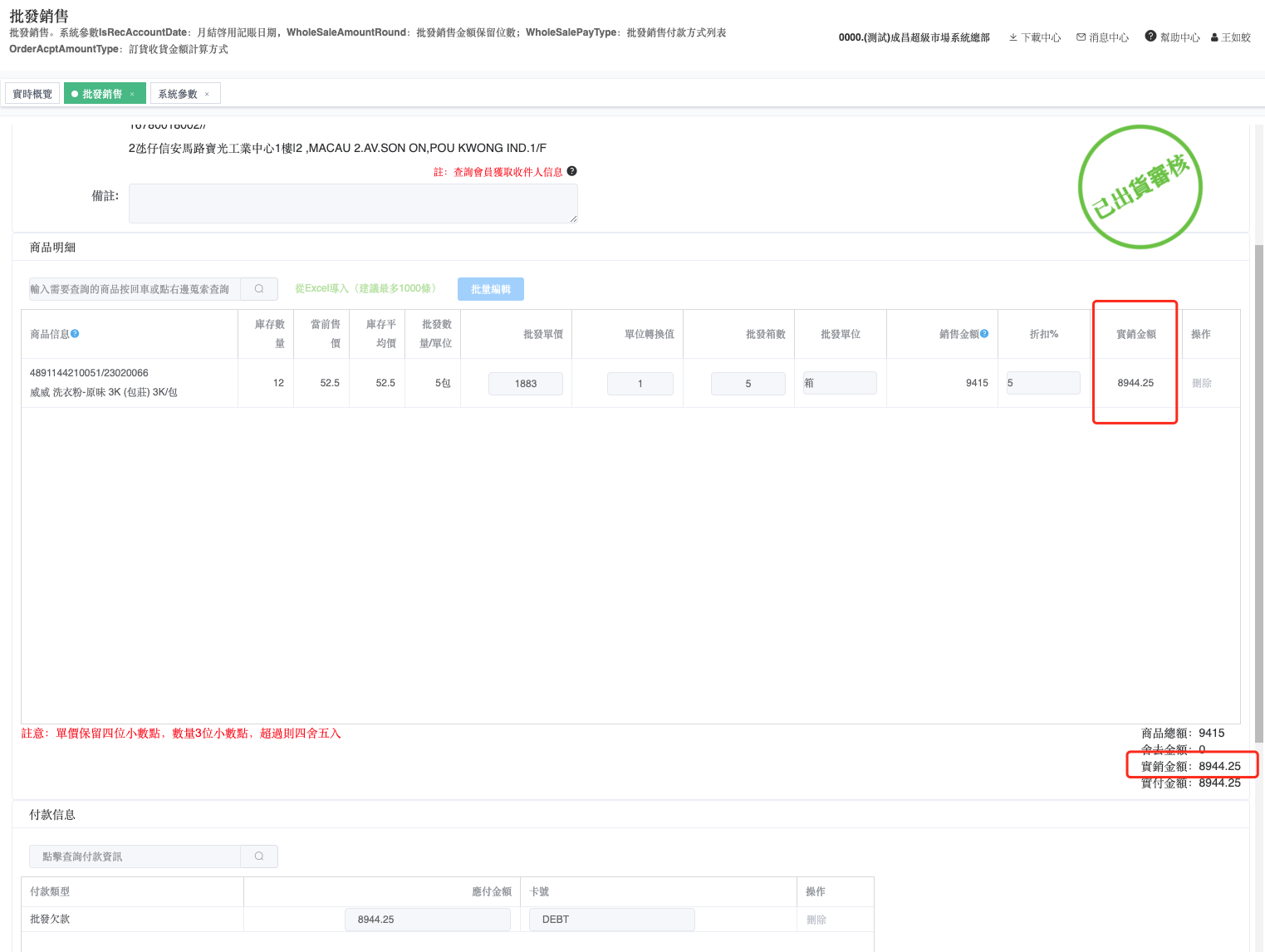Click the question-mark icon beside 幫助中心

pos(1150,36)
